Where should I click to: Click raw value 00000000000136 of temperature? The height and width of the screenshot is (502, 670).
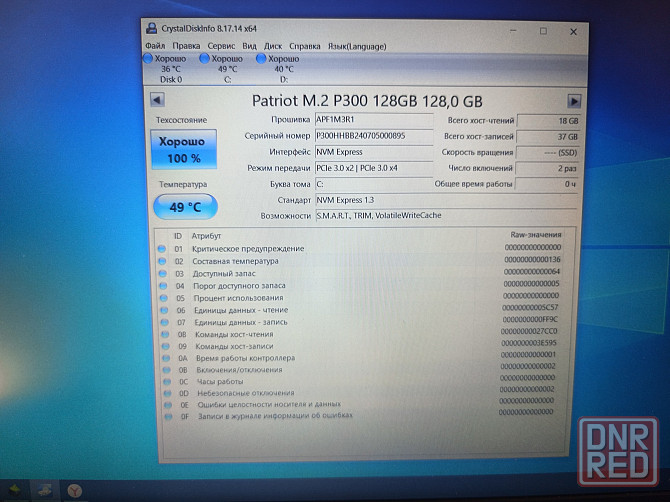pos(532,259)
